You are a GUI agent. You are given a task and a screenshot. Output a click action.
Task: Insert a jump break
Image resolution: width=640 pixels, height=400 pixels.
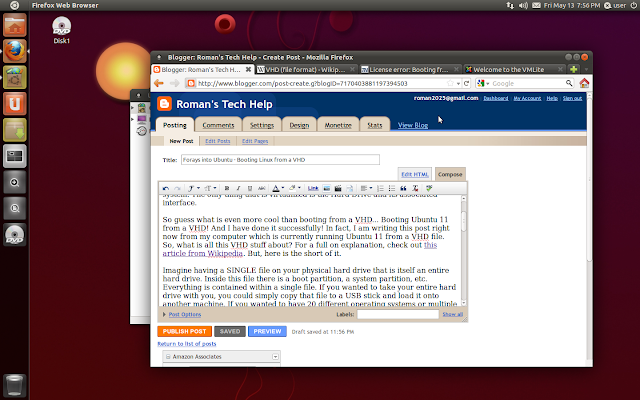point(350,188)
